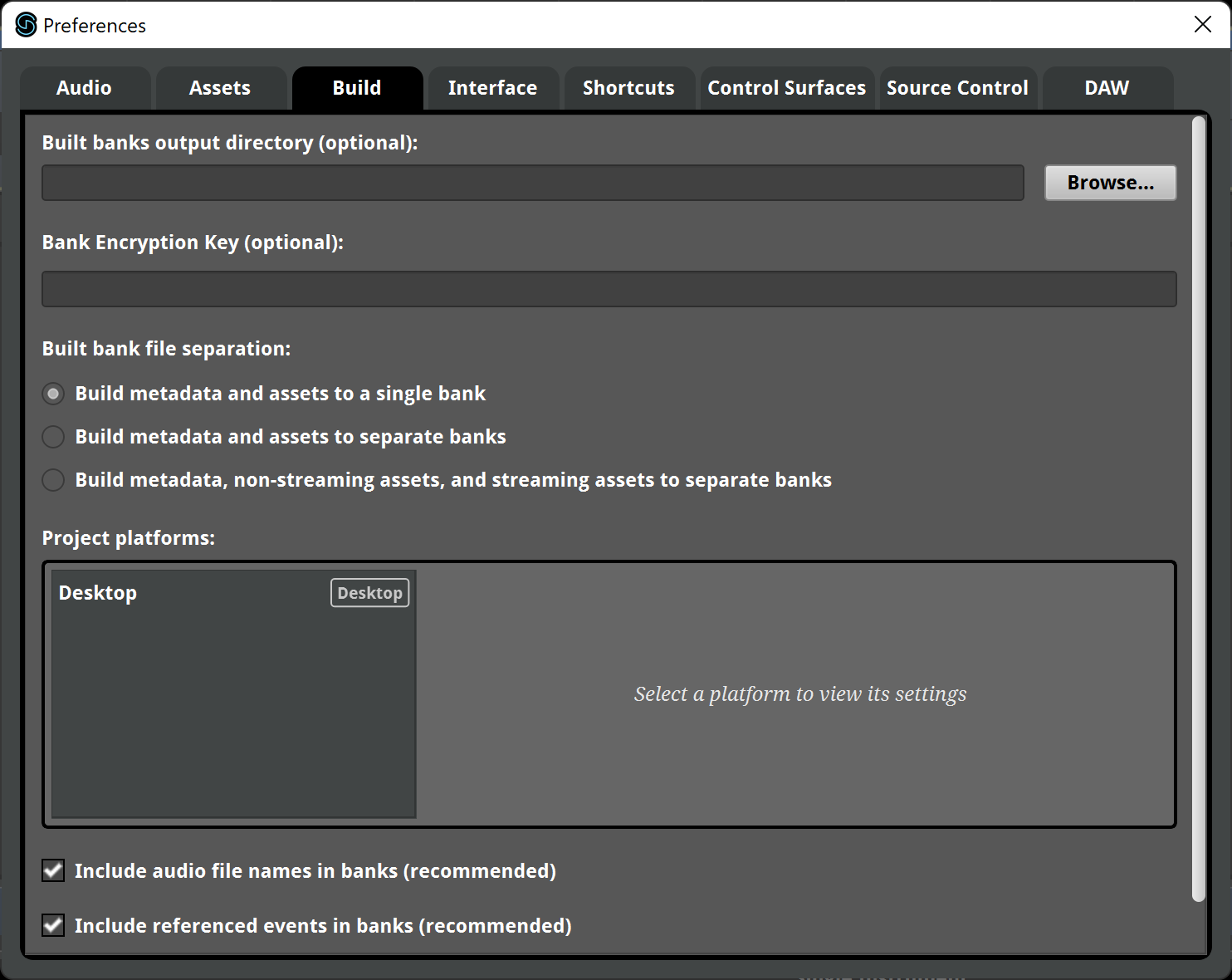
Task: Click the Bank Encryption Key field
Action: coord(609,289)
